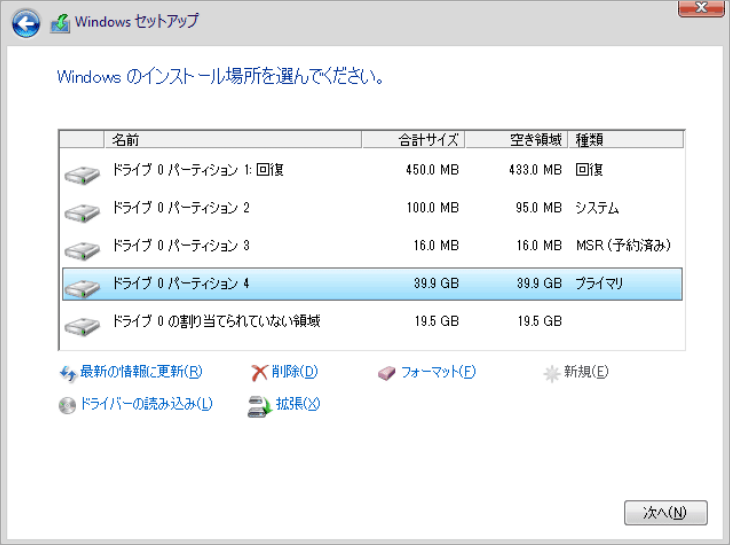Click the drive icon for partition 3
Screen dimensions: 730x545
pyautogui.click(x=82, y=250)
